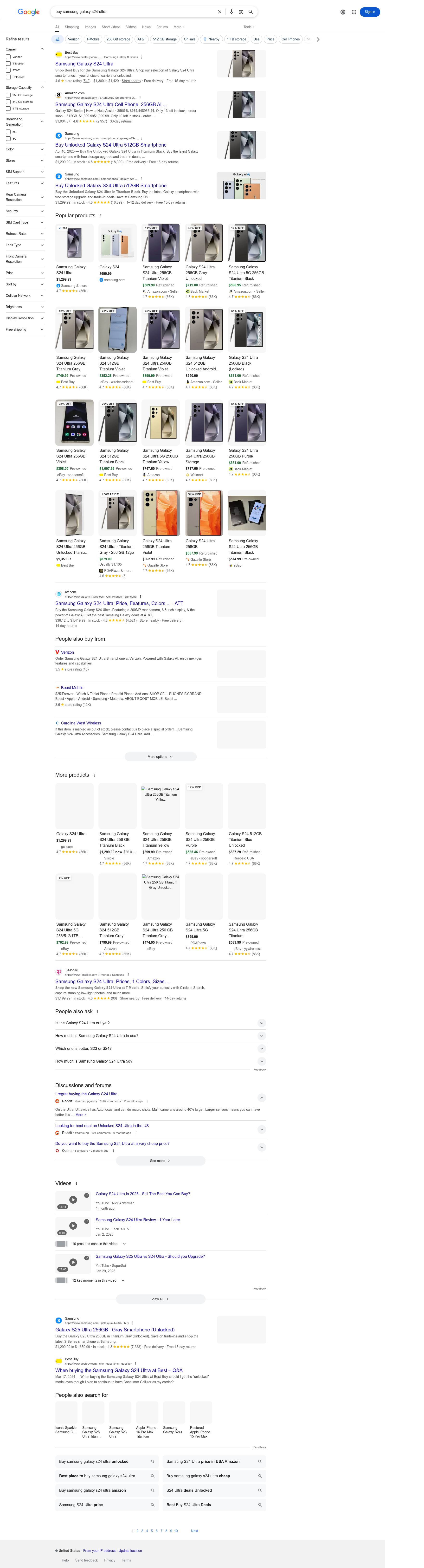The width and height of the screenshot is (424, 1568).
Task: Open the Tools dropdown
Action: coord(249,27)
